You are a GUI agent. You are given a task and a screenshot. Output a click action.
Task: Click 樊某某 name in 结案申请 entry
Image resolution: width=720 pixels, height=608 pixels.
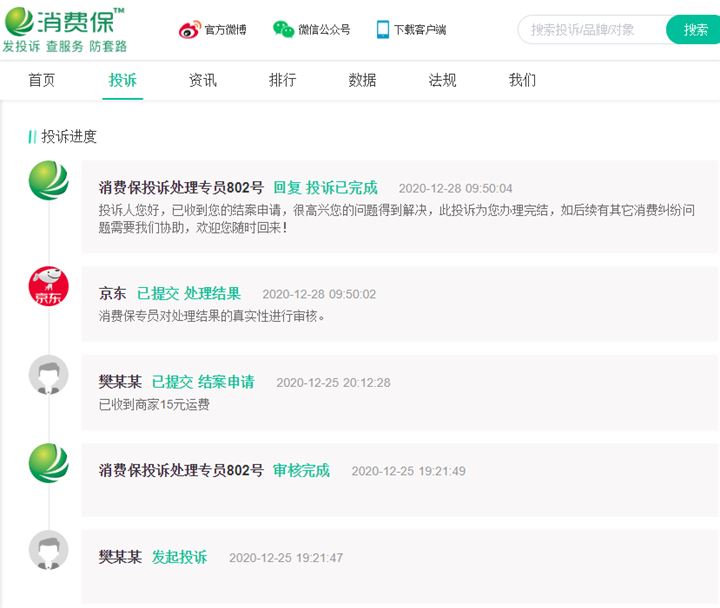tap(120, 382)
